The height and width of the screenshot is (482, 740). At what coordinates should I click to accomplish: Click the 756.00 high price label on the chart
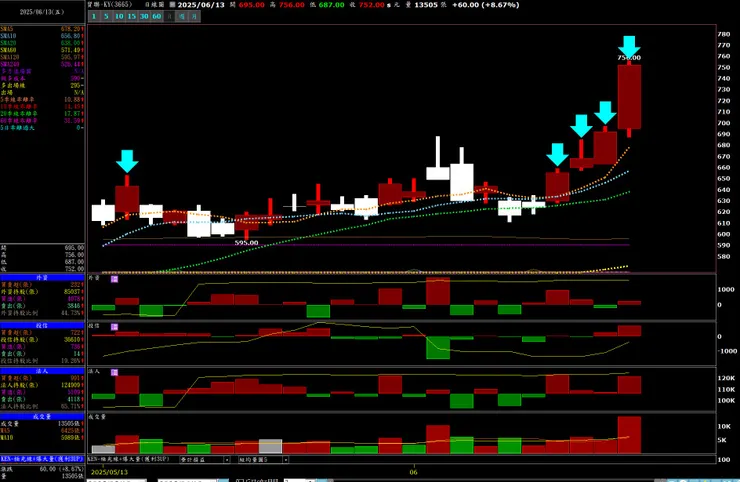(x=629, y=58)
